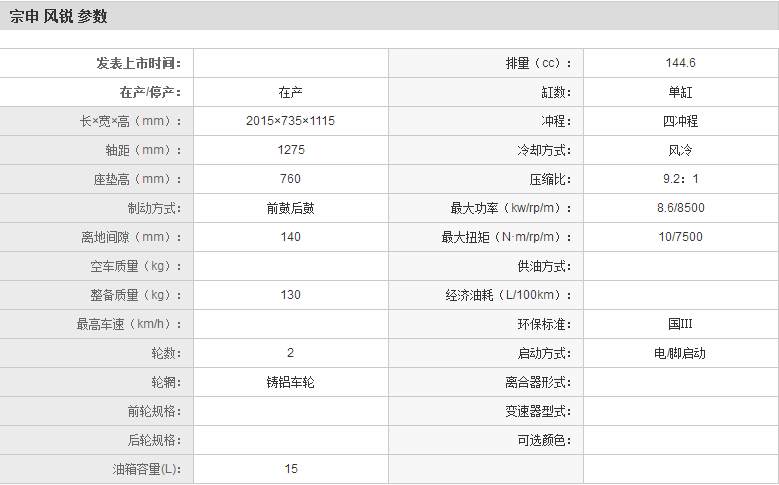
Task: Click the max power value 8.6/8500
Action: (680, 208)
